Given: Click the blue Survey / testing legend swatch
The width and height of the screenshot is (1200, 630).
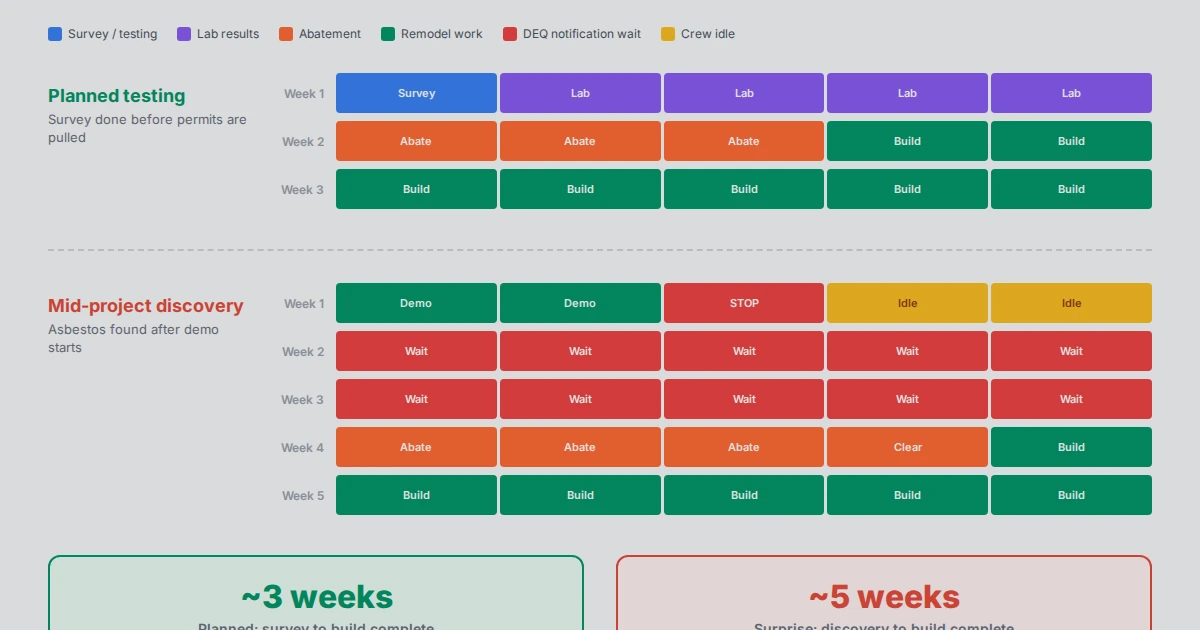Looking at the screenshot, I should point(55,34).
